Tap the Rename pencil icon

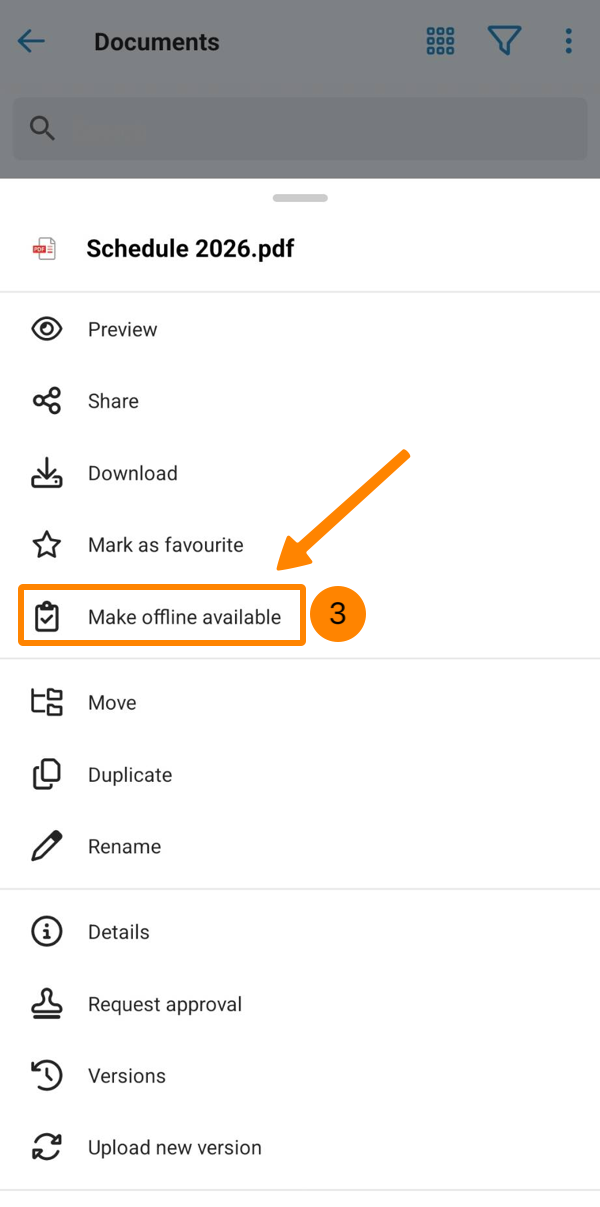(x=46, y=846)
